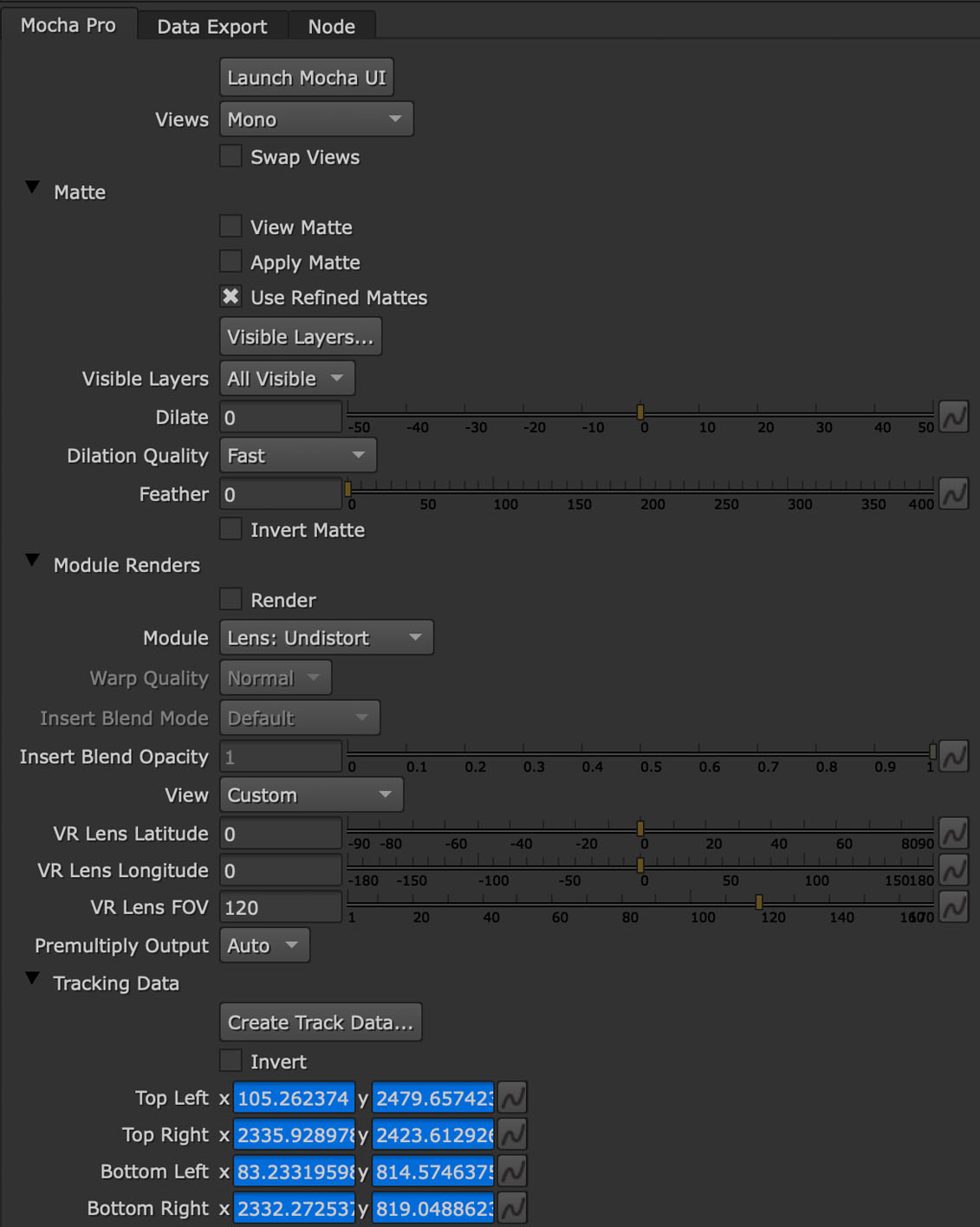The height and width of the screenshot is (1227, 980).
Task: Click the VR Lens Longitude value field
Action: tap(281, 870)
